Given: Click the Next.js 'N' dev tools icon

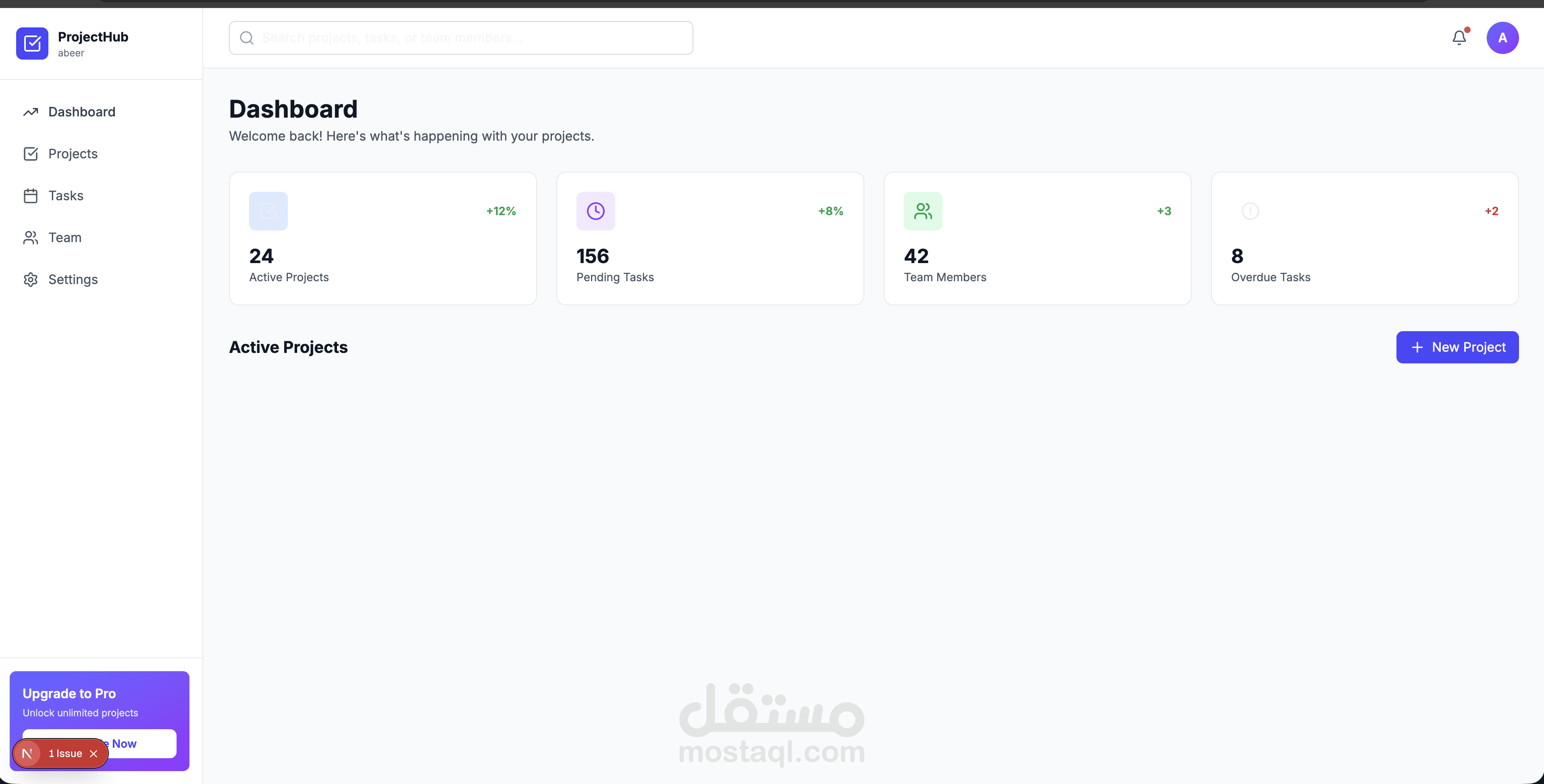Looking at the screenshot, I should click(x=27, y=753).
